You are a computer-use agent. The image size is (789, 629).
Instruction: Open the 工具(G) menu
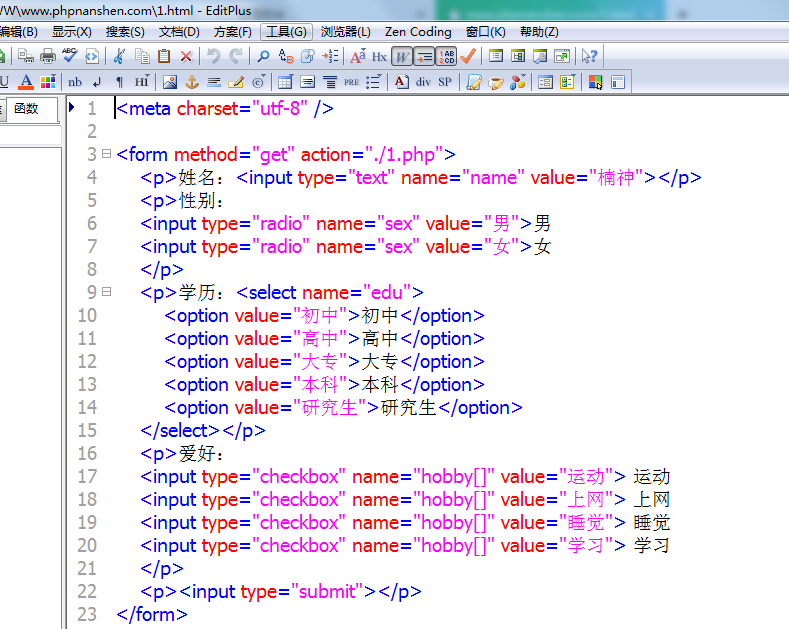point(286,32)
